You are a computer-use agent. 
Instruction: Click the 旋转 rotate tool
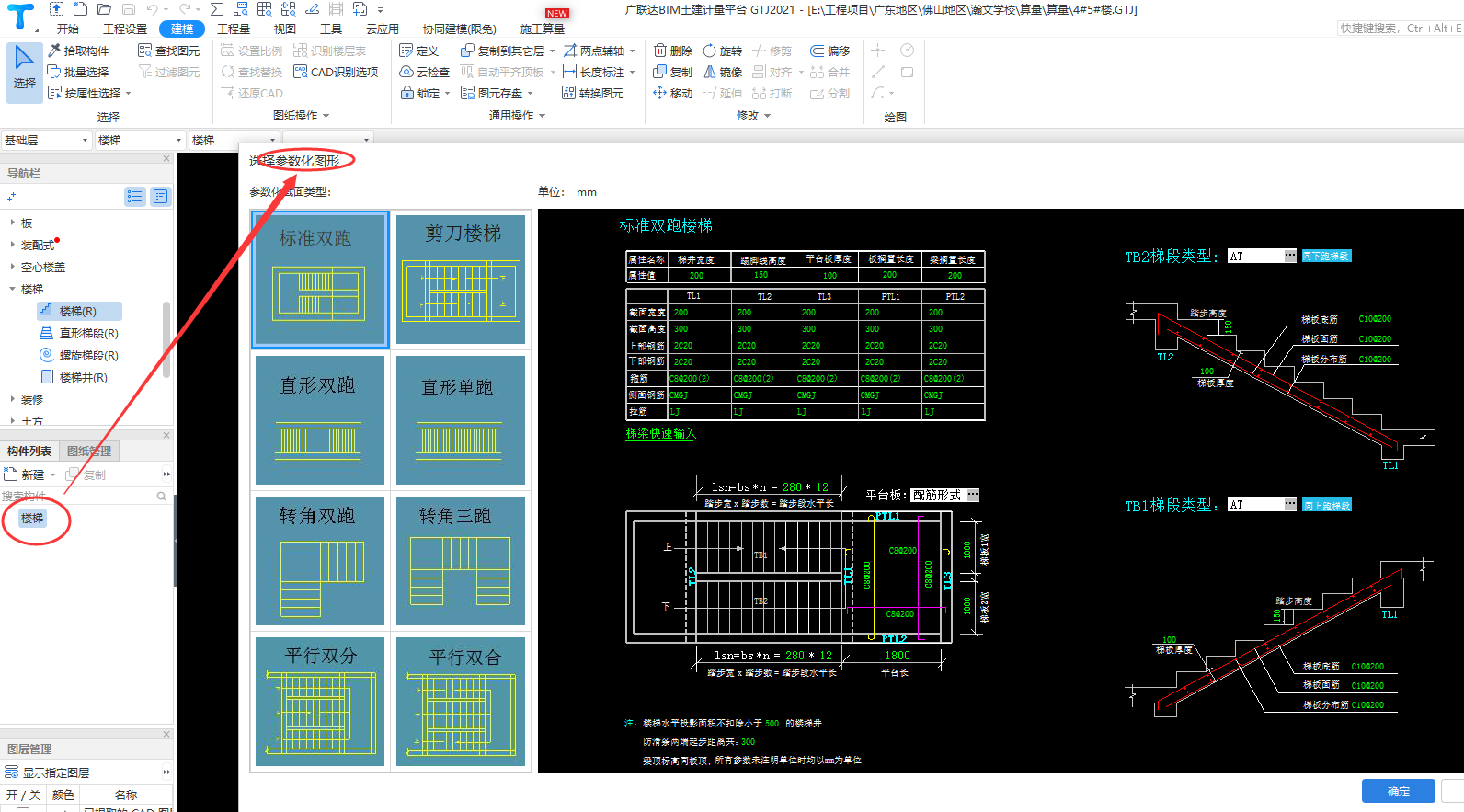723,51
